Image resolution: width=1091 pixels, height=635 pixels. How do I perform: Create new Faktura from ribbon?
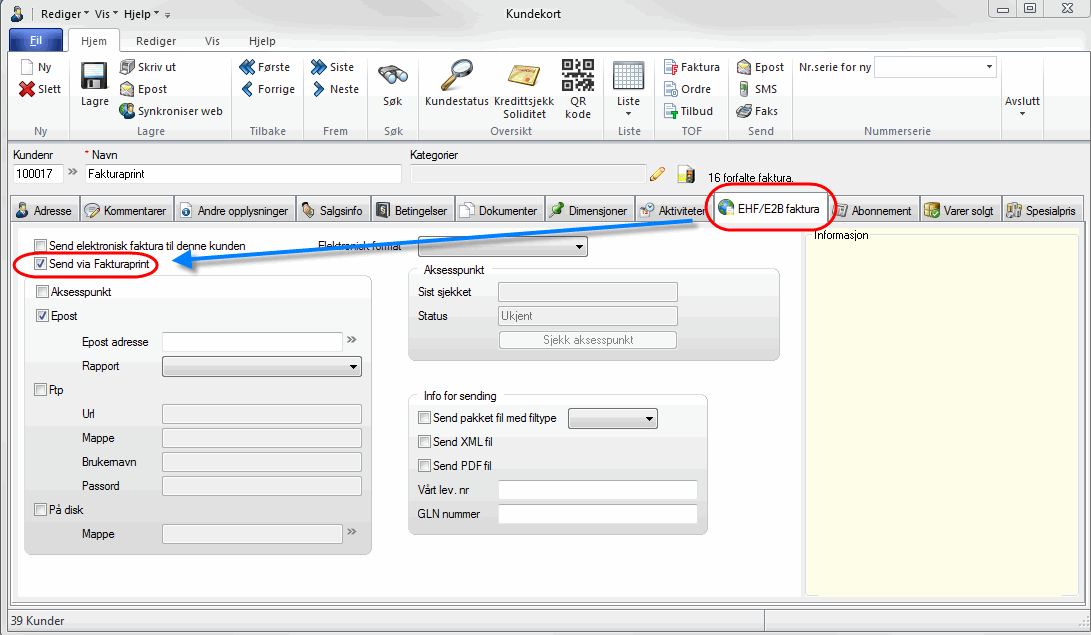[x=691, y=67]
